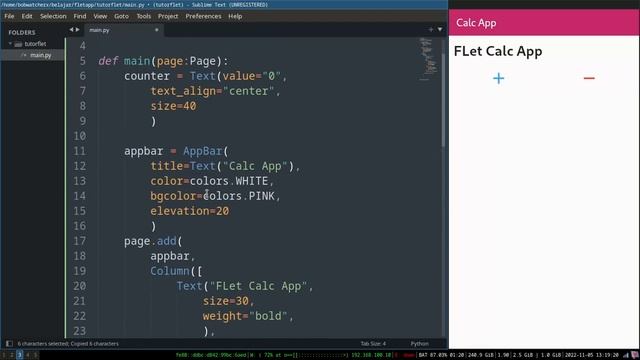
Task: Click line number 17 in gutter
Action: [x=80, y=241]
